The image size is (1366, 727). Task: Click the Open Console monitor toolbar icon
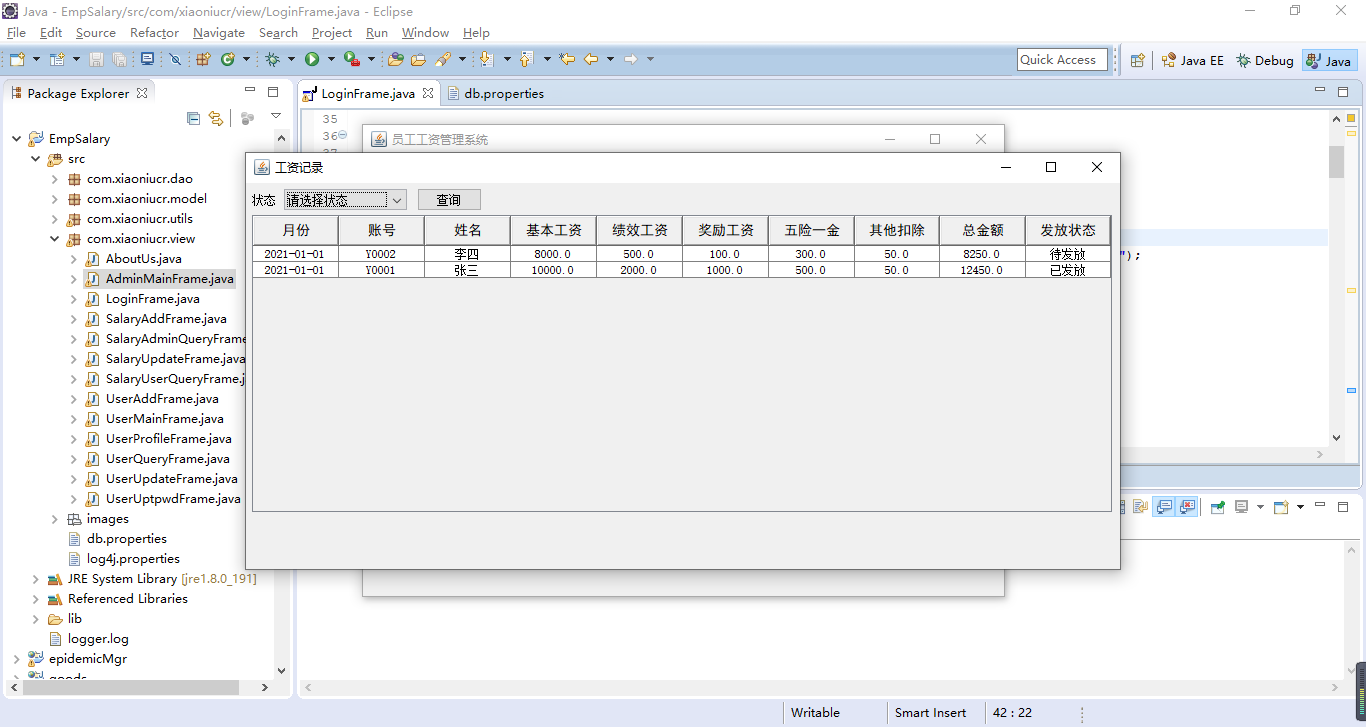[147, 59]
